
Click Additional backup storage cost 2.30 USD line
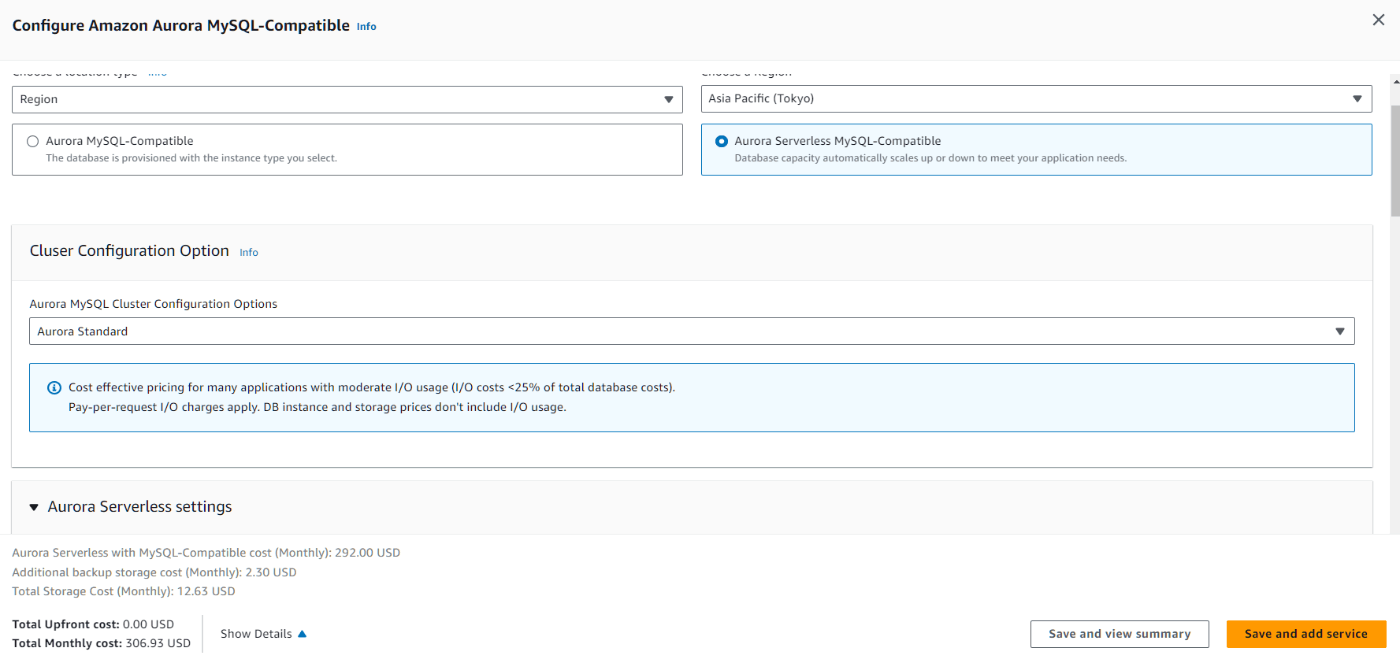[154, 572]
